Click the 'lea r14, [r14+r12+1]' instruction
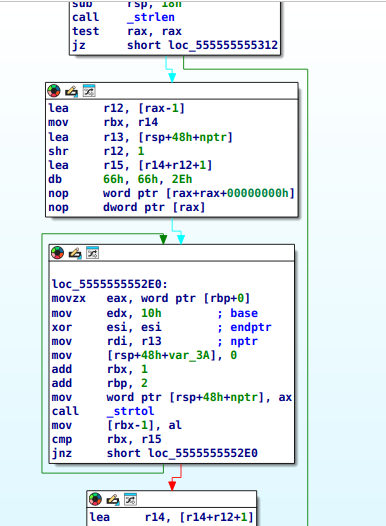Screen dimensions: 386x526 pyautogui.click(x=171, y=517)
